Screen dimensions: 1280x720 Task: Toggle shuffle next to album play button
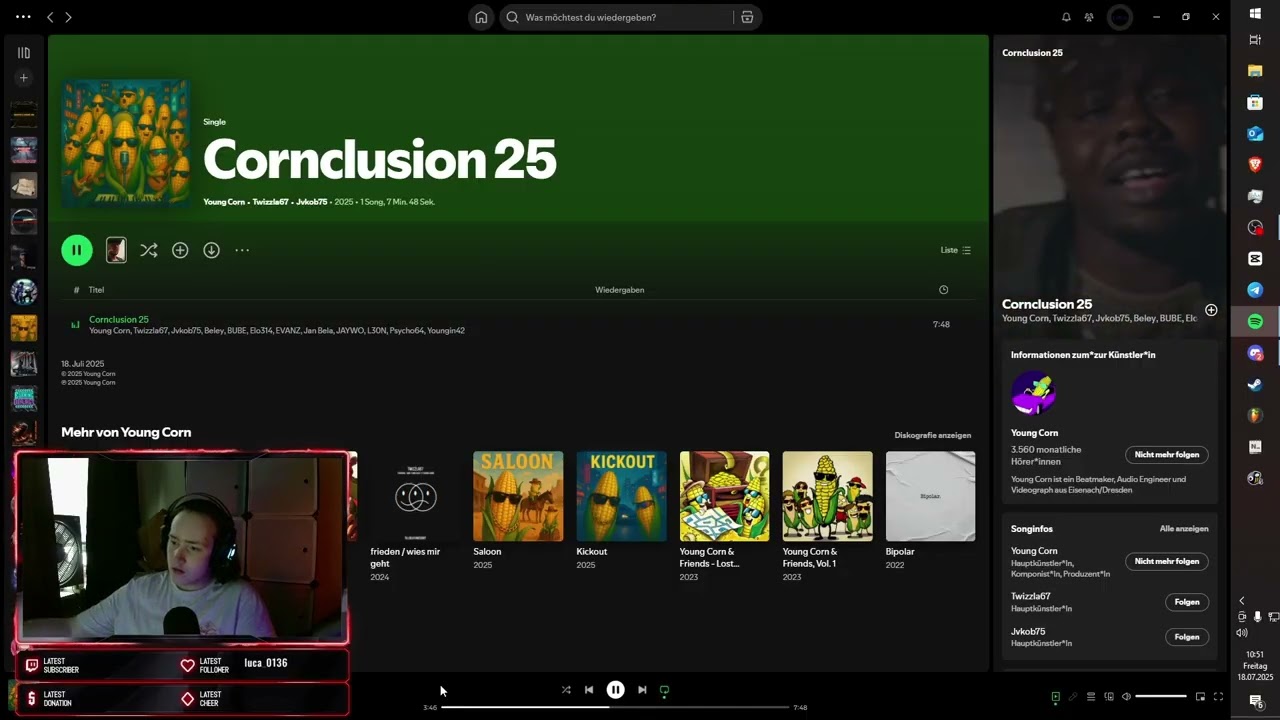tap(148, 250)
